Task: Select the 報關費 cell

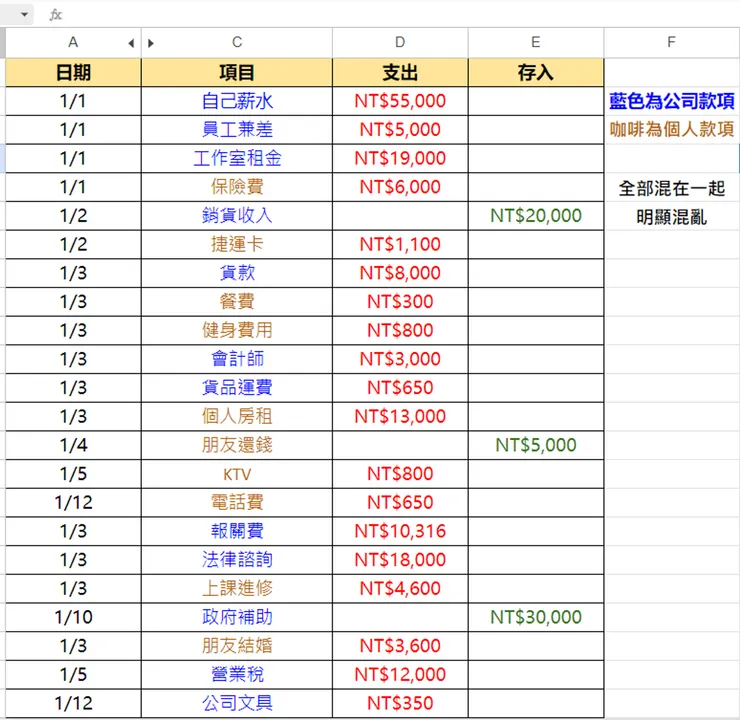Action: click(237, 531)
